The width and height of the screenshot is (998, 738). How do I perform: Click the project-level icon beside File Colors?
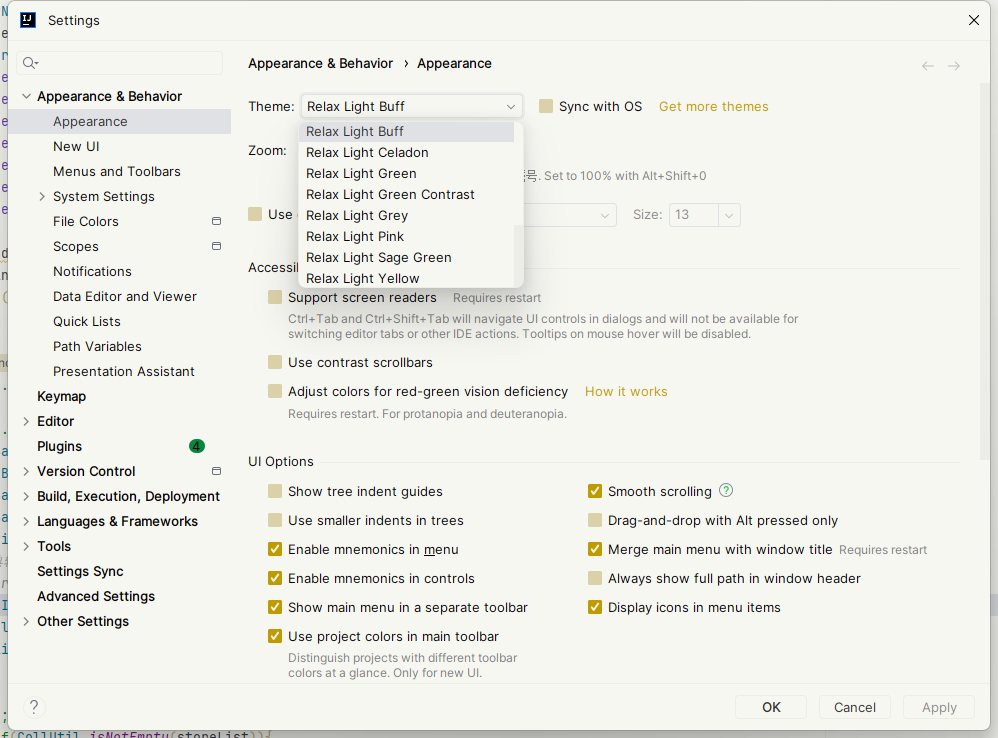point(216,221)
